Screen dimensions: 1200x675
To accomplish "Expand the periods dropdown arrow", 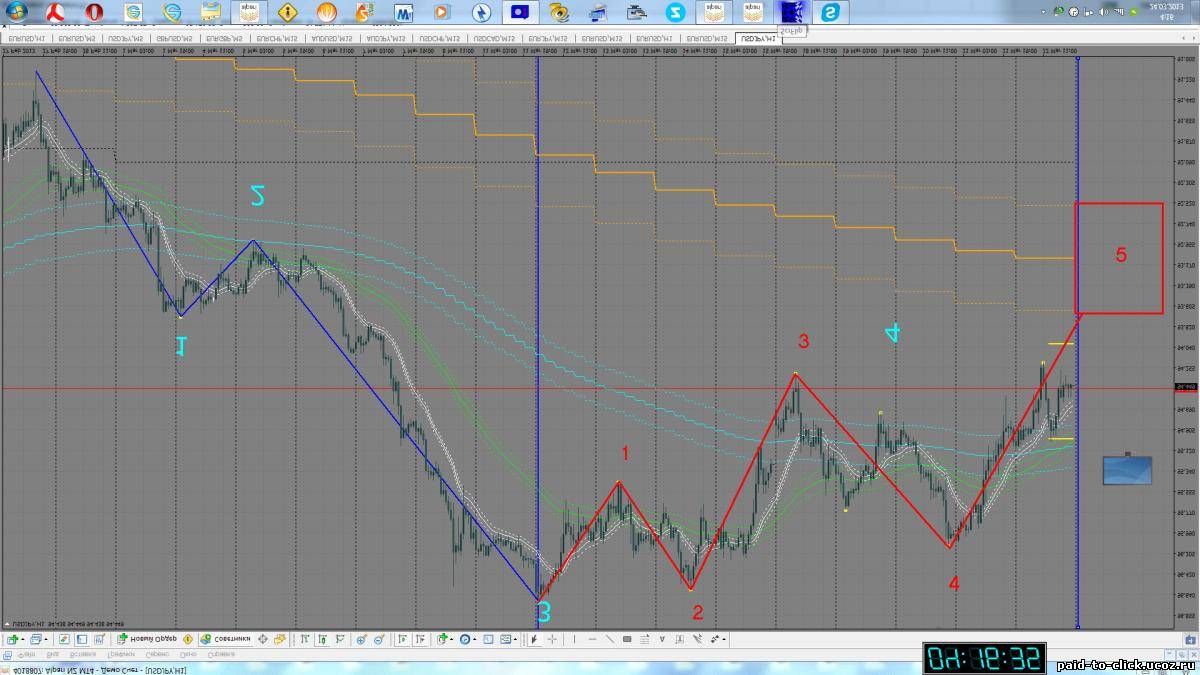I will point(474,639).
